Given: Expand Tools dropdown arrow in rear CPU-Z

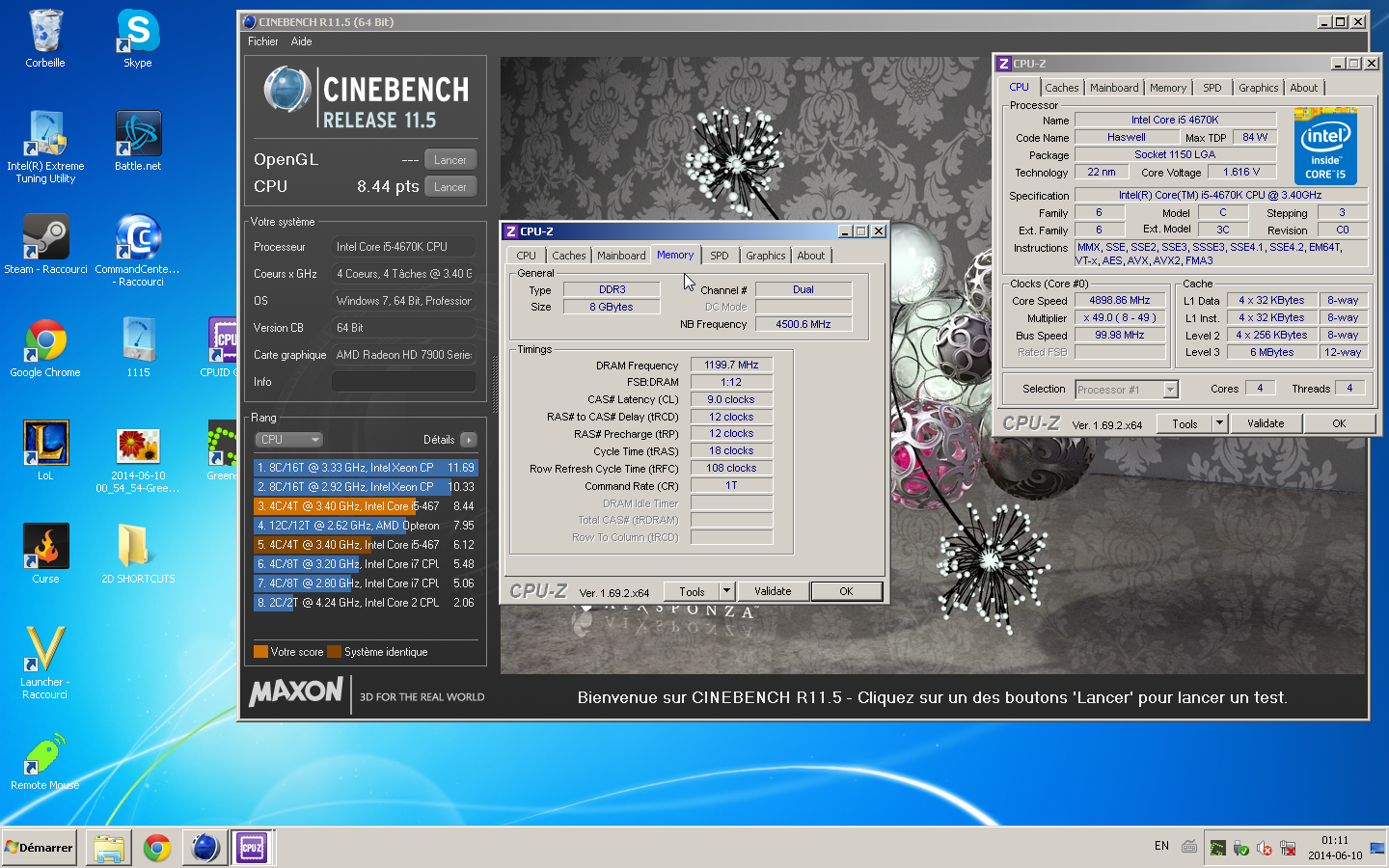Looking at the screenshot, I should 1219,423.
